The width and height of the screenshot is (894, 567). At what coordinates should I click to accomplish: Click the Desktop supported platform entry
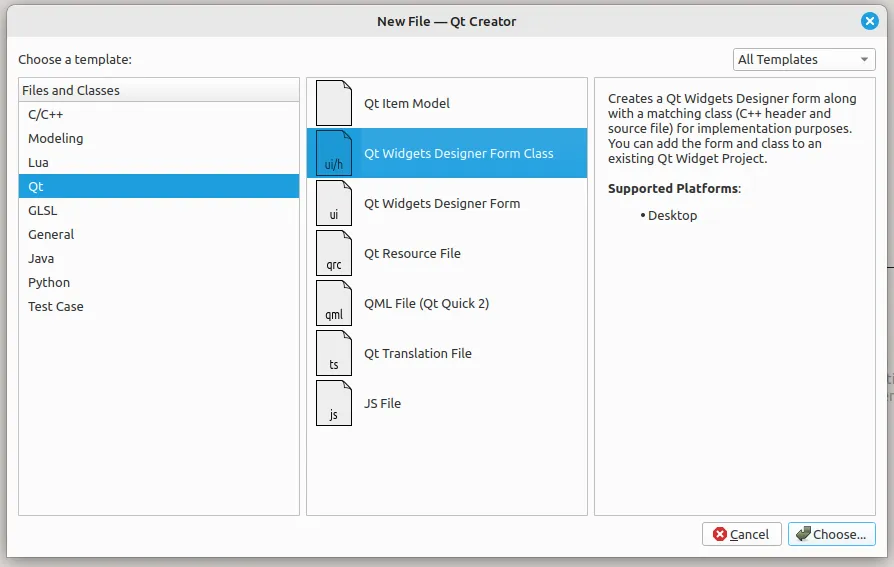(672, 215)
